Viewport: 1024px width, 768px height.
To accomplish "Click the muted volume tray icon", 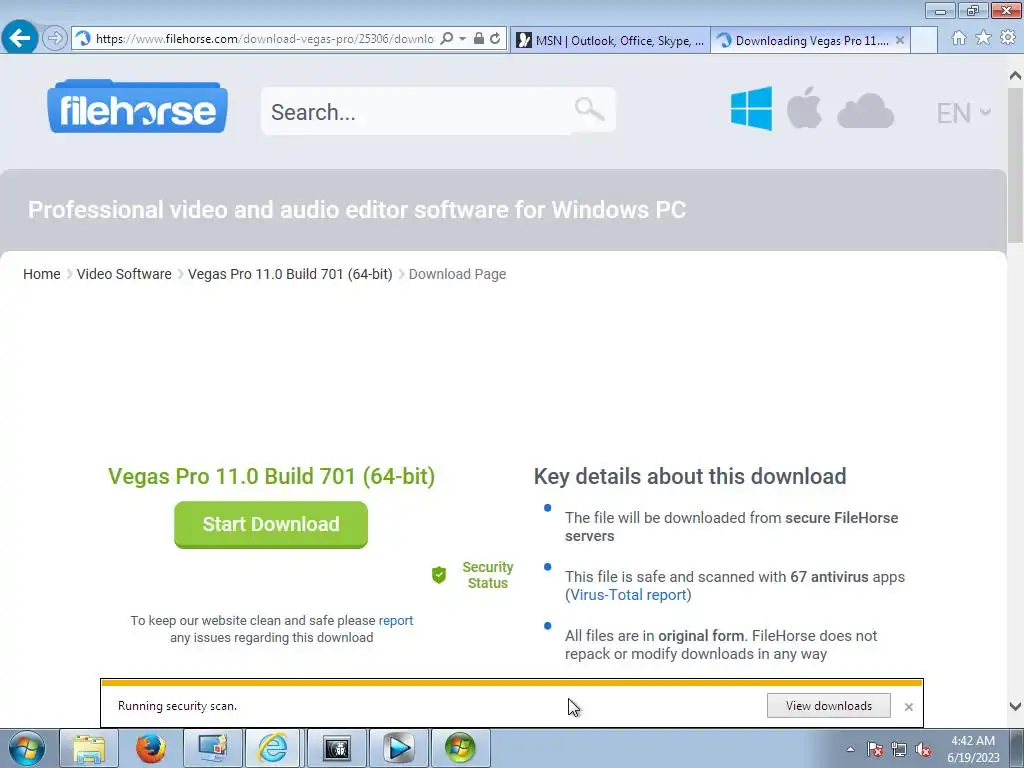I will tap(923, 750).
